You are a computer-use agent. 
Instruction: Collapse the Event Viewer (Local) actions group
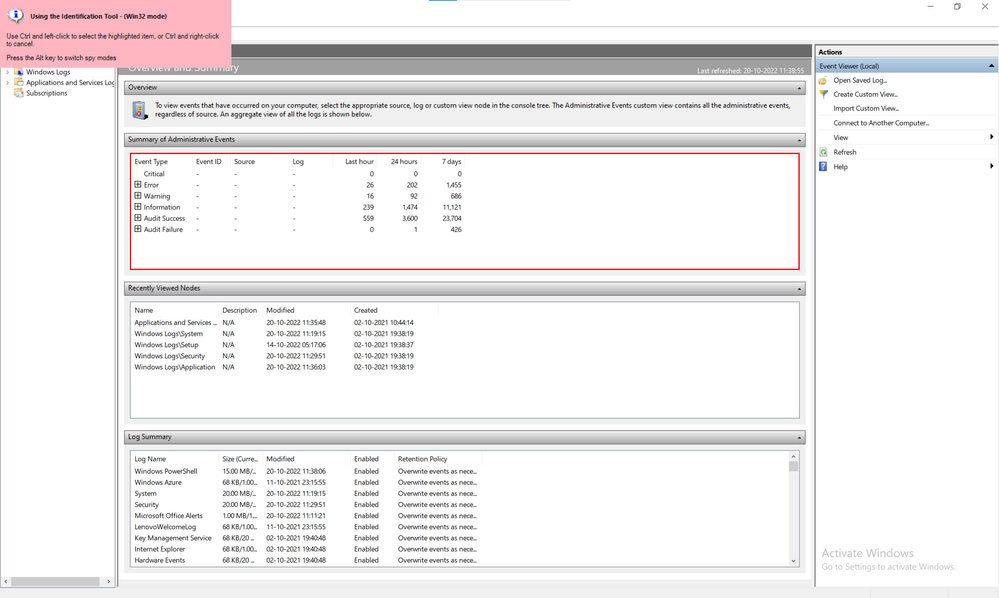[x=990, y=66]
